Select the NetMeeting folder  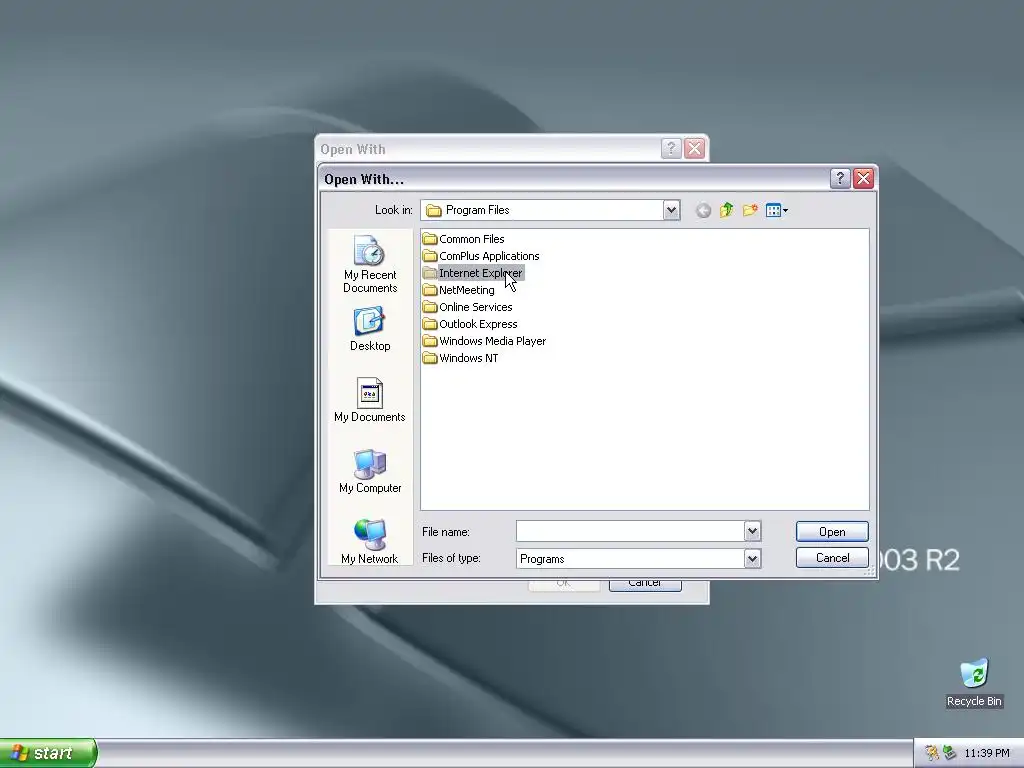pos(458,290)
